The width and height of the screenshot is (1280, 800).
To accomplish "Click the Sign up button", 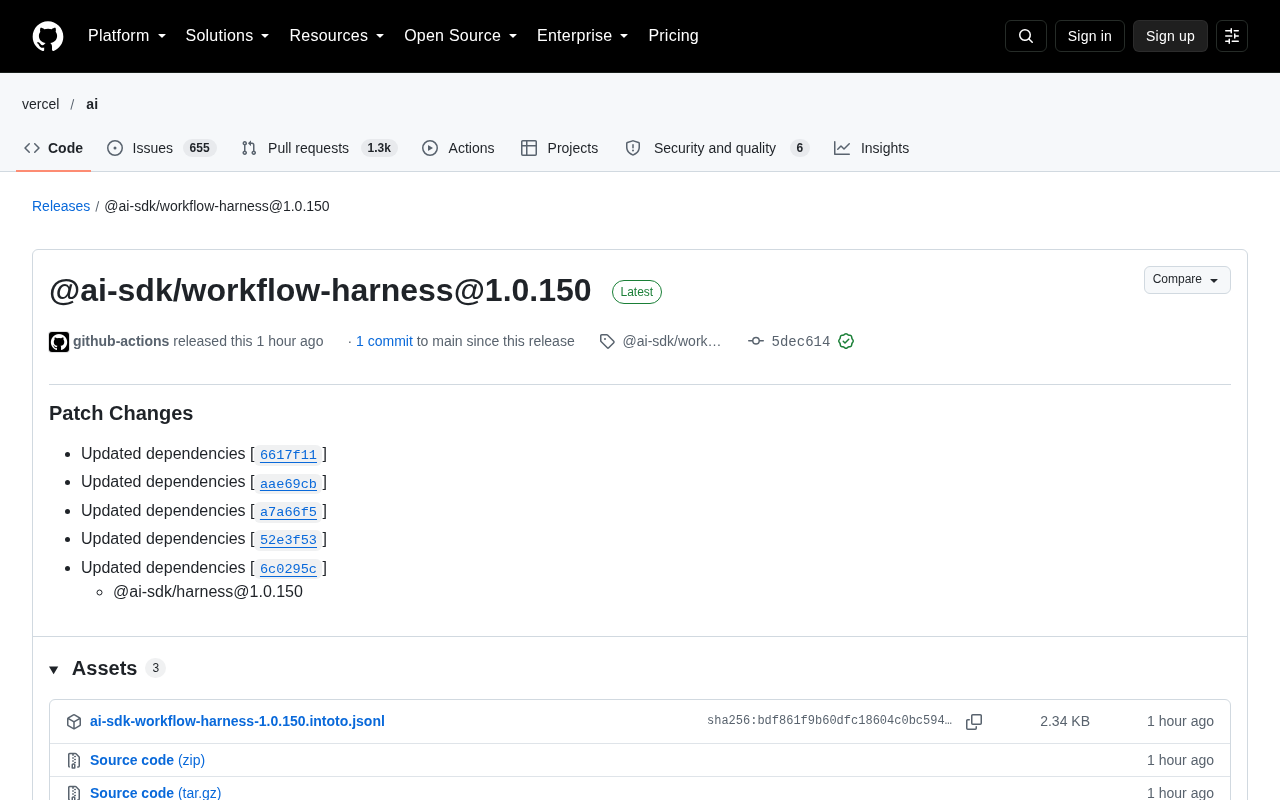I will pyautogui.click(x=1170, y=36).
